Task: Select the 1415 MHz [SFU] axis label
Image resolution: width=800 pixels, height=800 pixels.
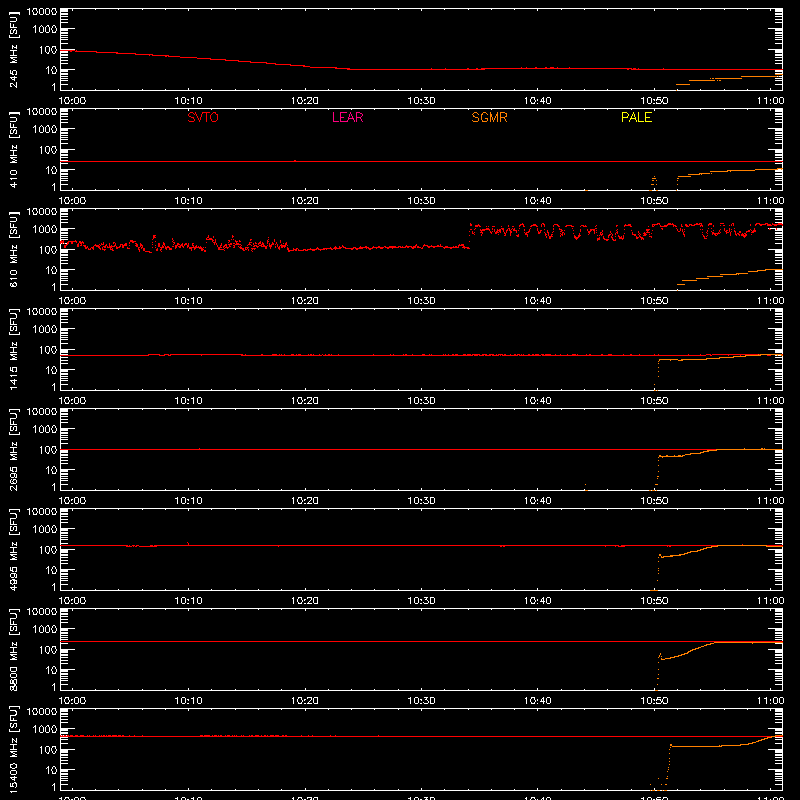Action: pos(14,349)
